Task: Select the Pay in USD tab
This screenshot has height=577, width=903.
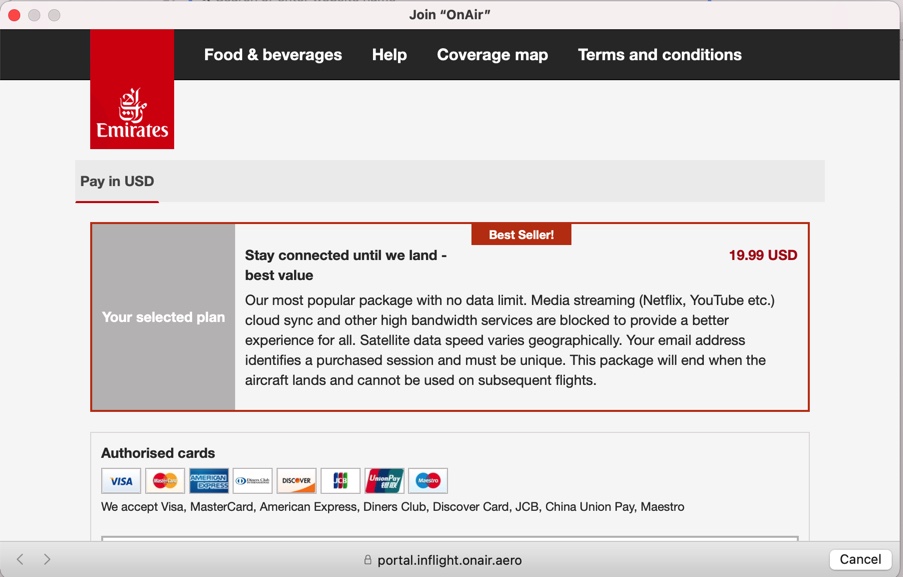Action: coord(117,181)
